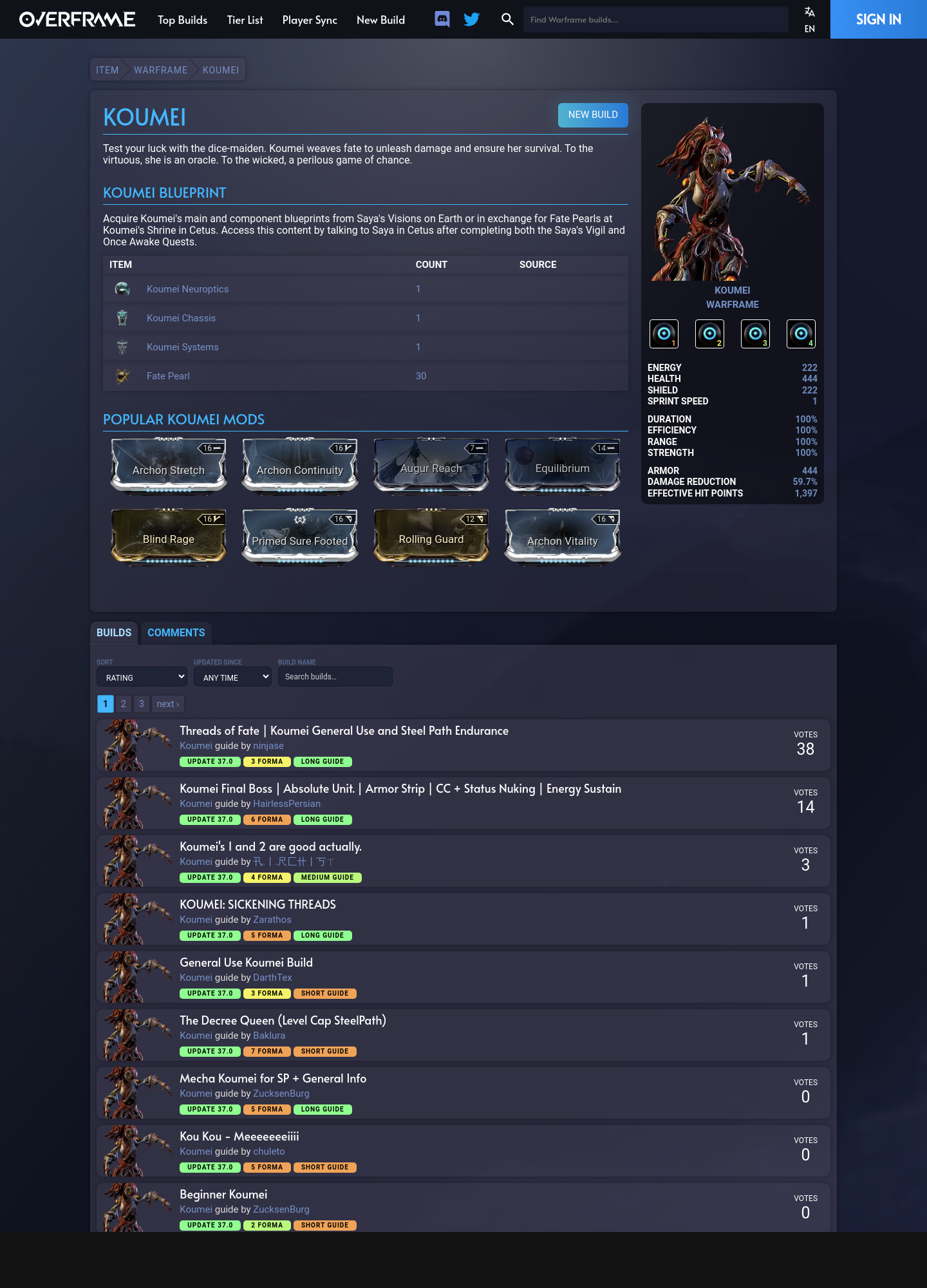Viewport: 927px width, 1288px height.
Task: Open the Augur Reach mod card
Action: pos(431,466)
